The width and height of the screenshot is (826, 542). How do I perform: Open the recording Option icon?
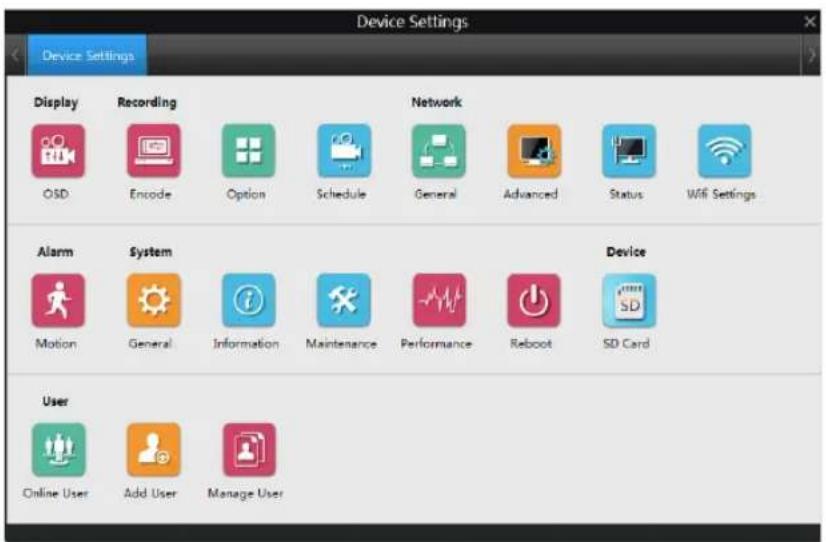pyautogui.click(x=248, y=151)
